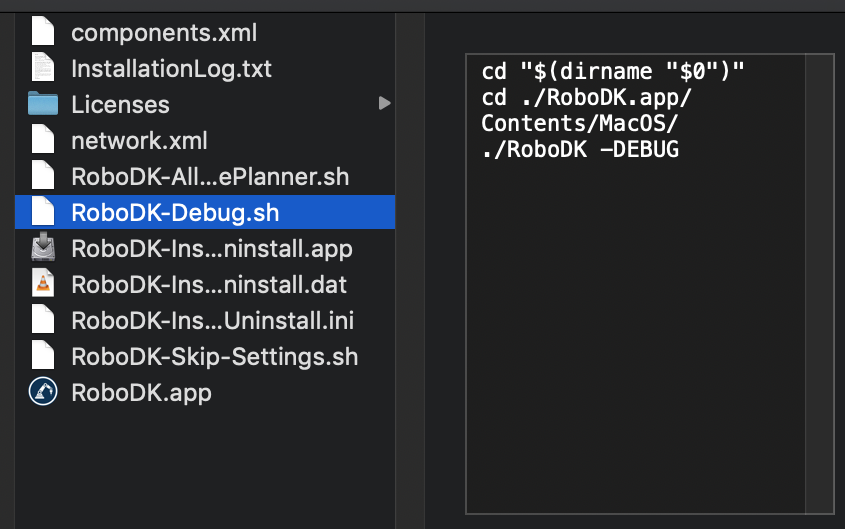Screen dimensions: 845x529
Task: Click the InstallationLog.txt document icon
Action: coord(43,68)
